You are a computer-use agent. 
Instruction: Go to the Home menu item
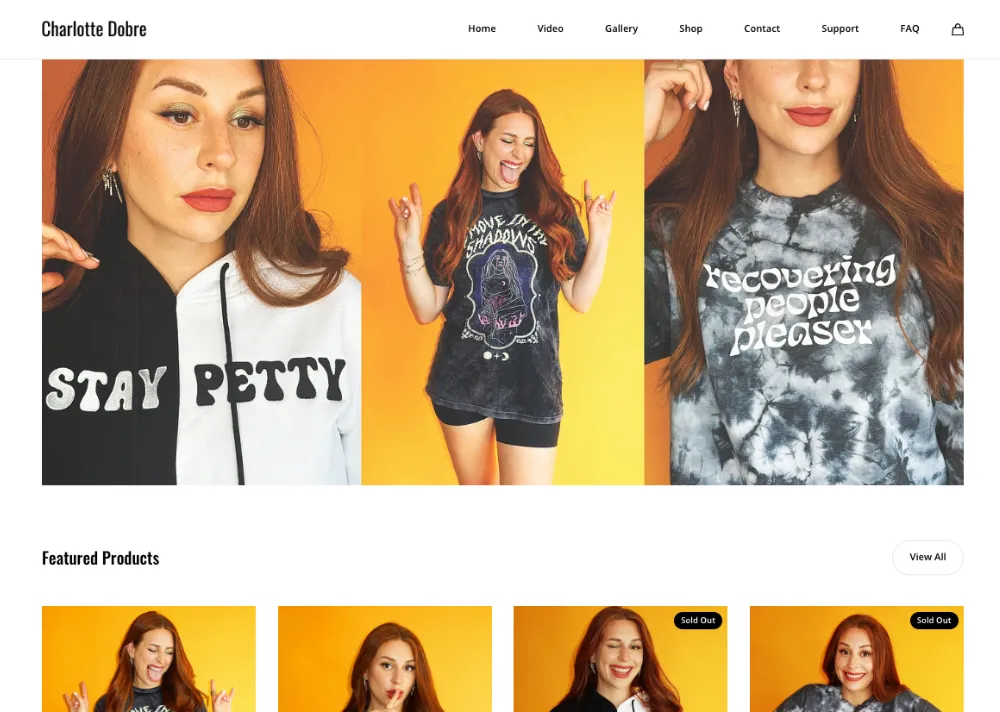pyautogui.click(x=482, y=29)
